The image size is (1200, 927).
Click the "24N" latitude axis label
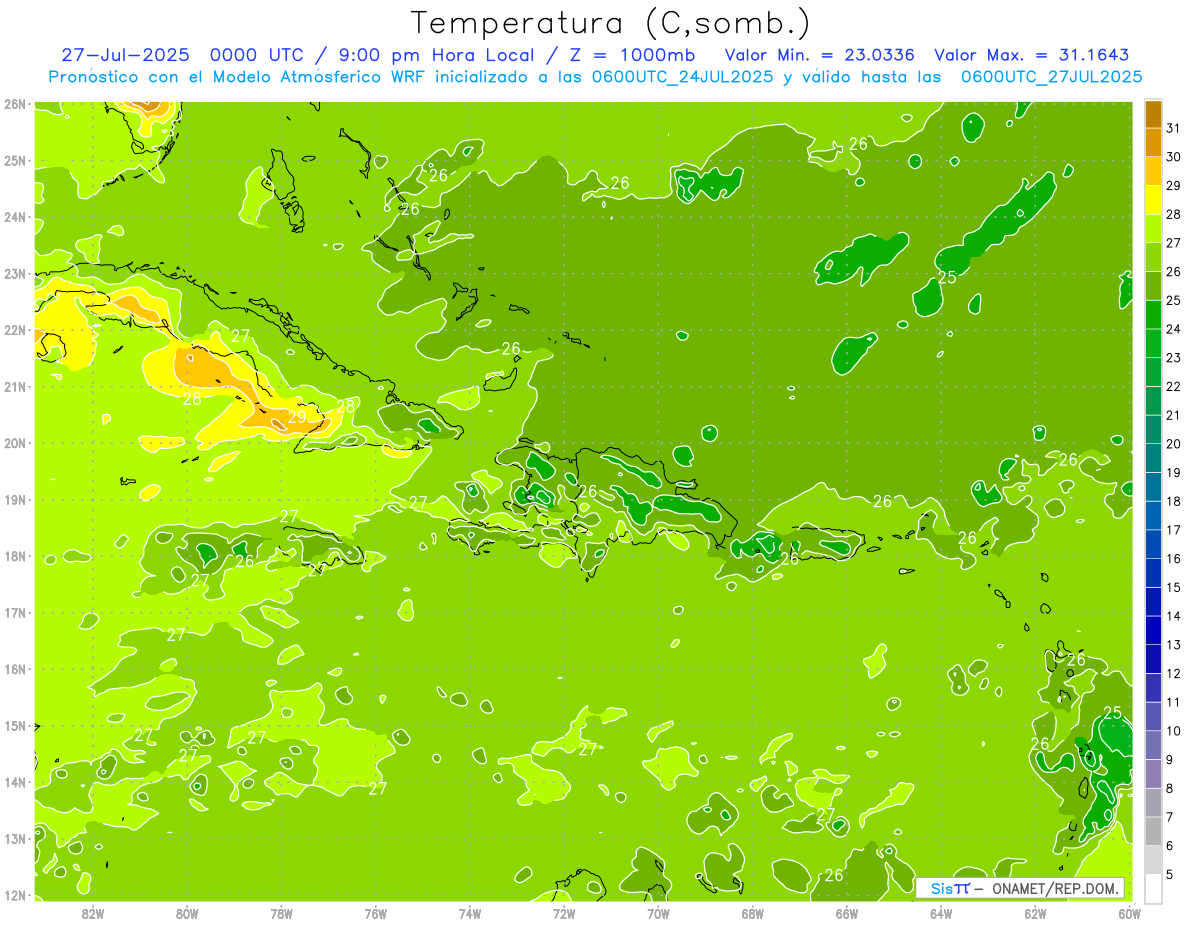[14, 217]
